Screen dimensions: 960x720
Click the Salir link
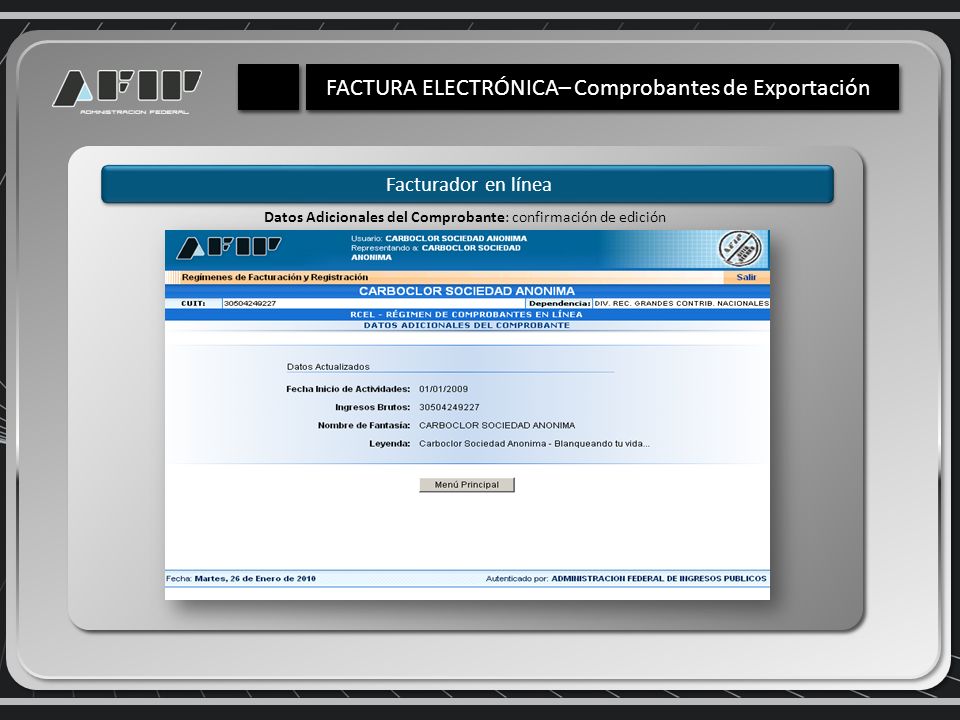pos(746,277)
